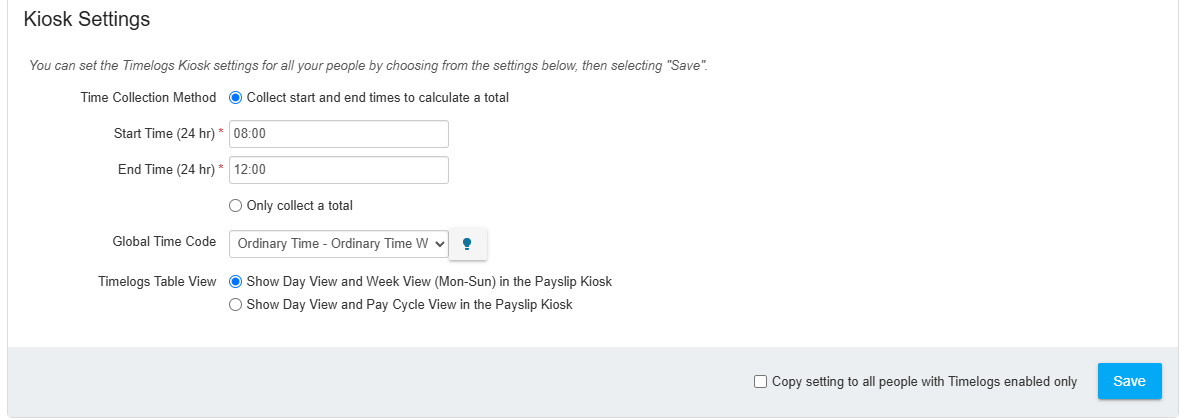Click the Only collect a total label text
Image resolution: width=1183 pixels, height=420 pixels.
300,205
